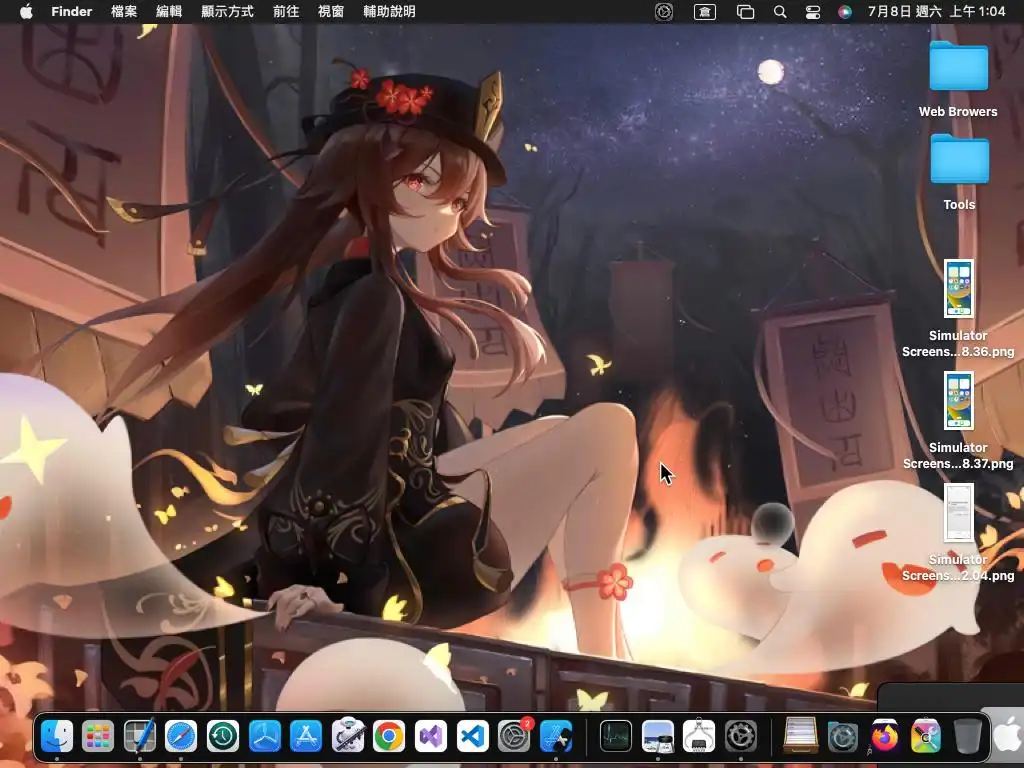Open Preview app in the Dock
Screen dimensions: 1024x768
coord(658,736)
